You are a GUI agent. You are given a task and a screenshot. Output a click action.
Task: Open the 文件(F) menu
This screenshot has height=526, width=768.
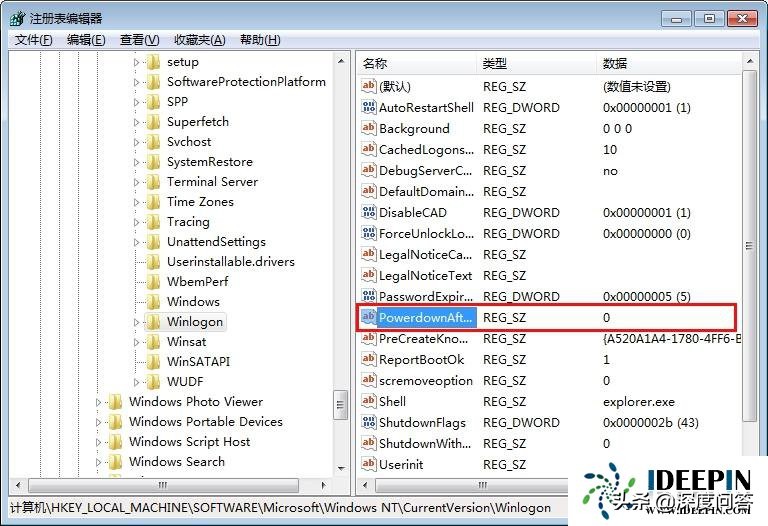click(x=33, y=40)
